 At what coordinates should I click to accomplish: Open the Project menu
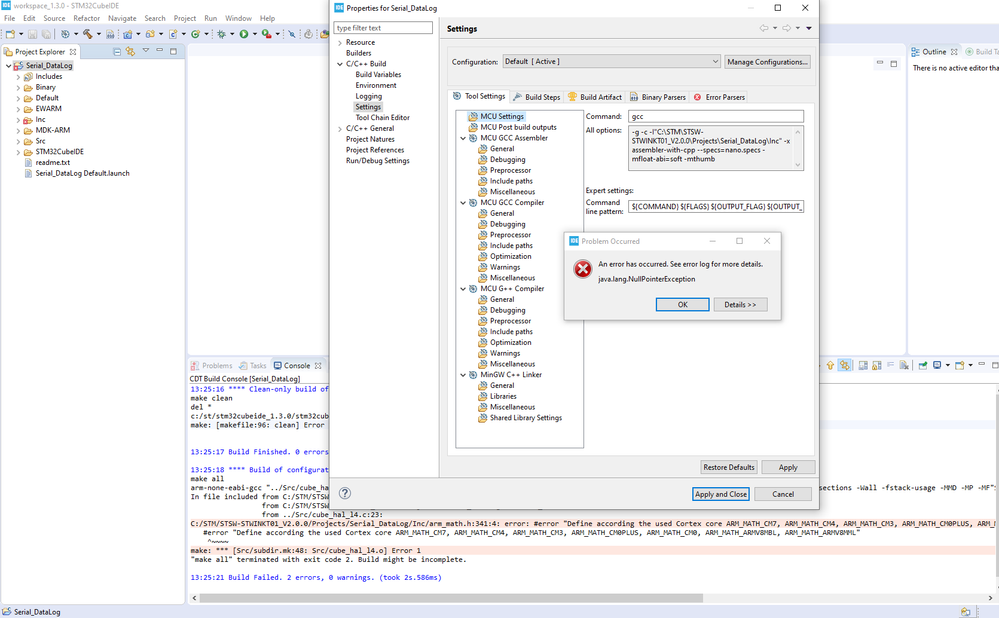pyautogui.click(x=185, y=18)
